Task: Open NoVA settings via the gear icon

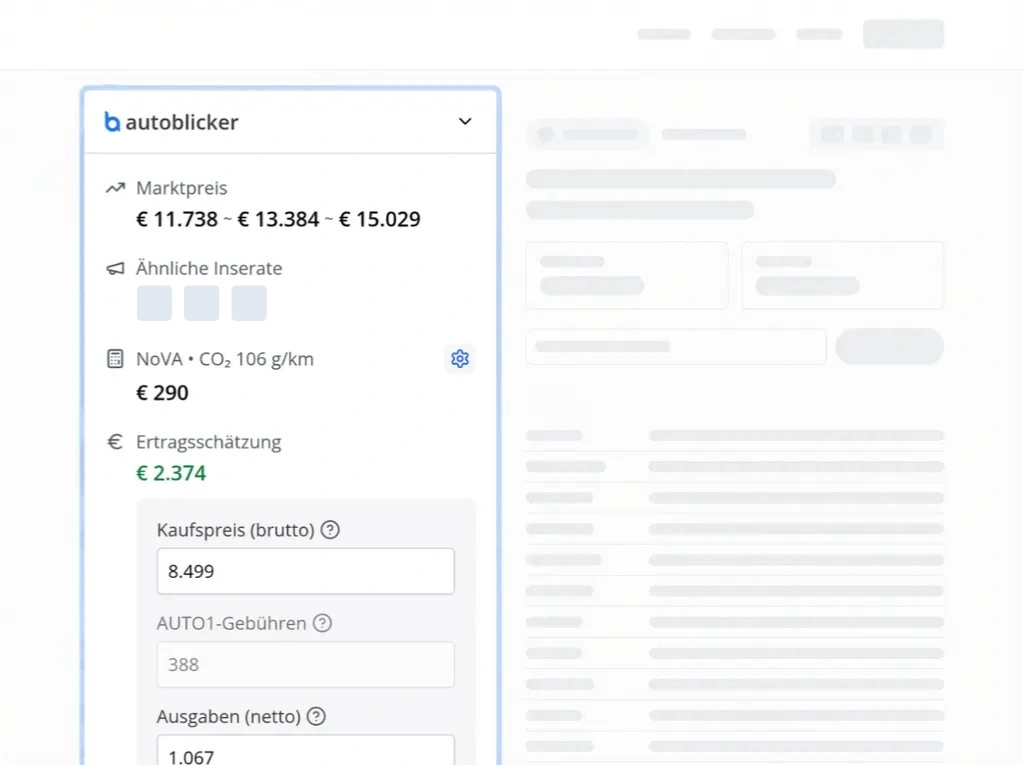Action: point(460,358)
